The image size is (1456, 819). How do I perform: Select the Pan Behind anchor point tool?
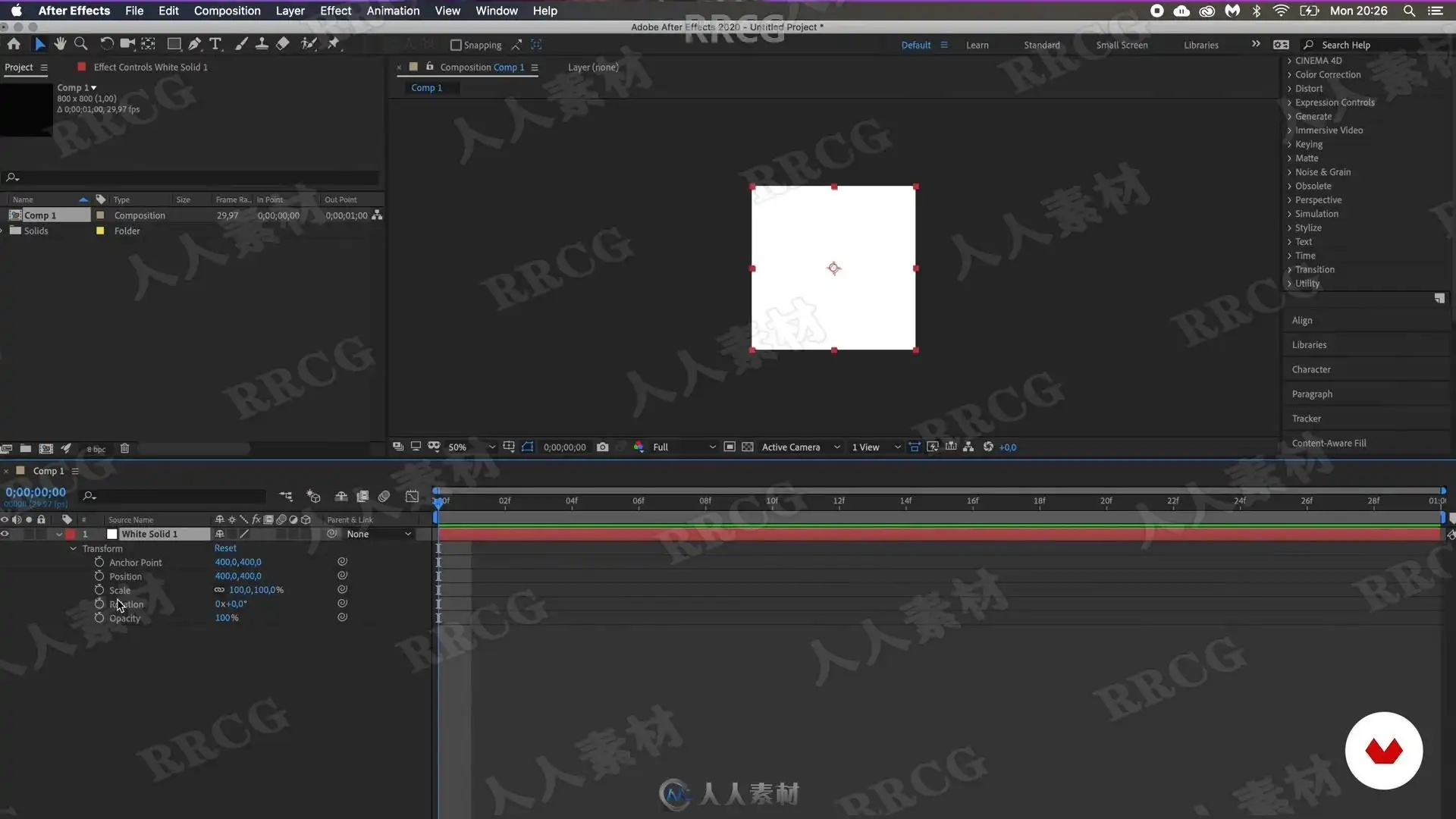149,44
